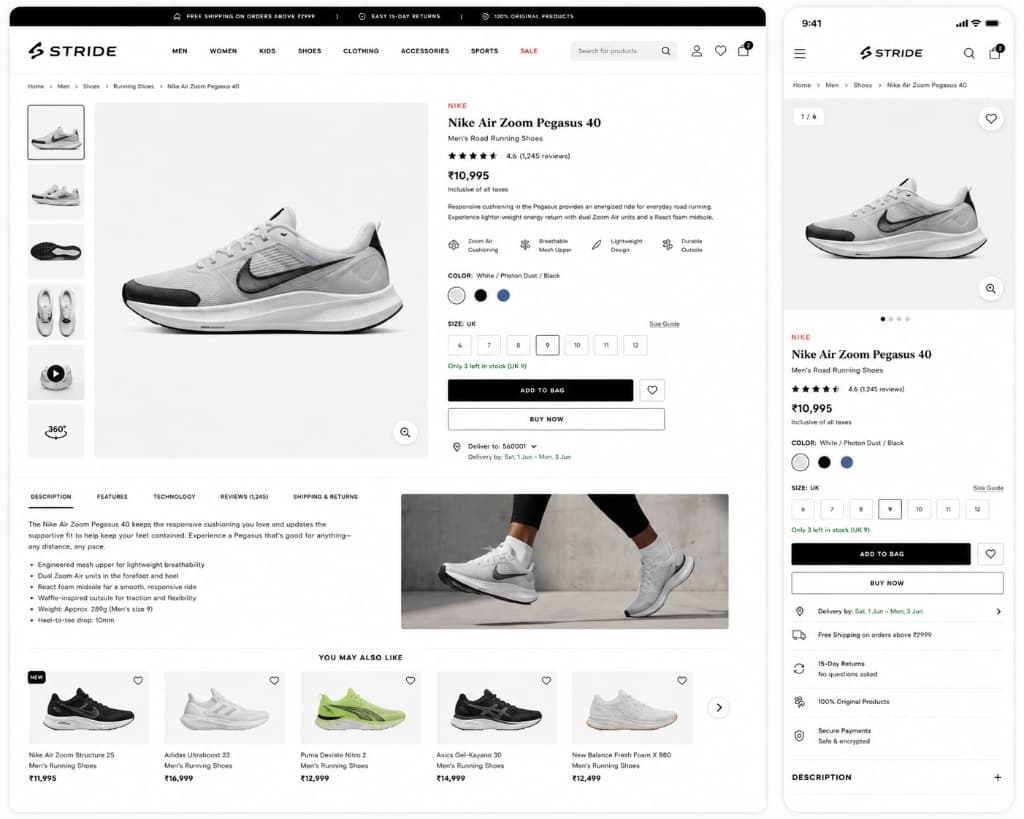Open the ACCESSORIES navigation menu

click(x=424, y=51)
